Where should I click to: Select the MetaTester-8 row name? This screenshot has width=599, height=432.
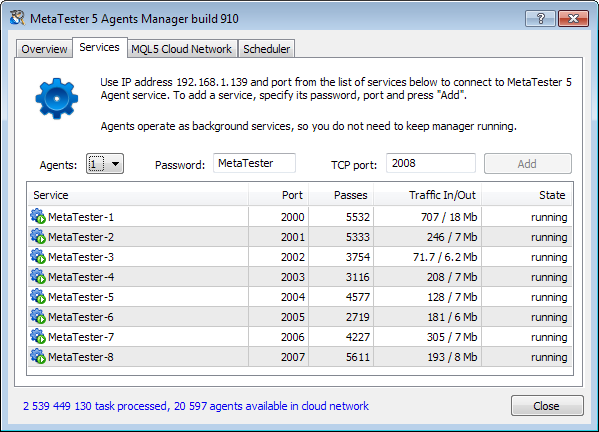coord(81,357)
